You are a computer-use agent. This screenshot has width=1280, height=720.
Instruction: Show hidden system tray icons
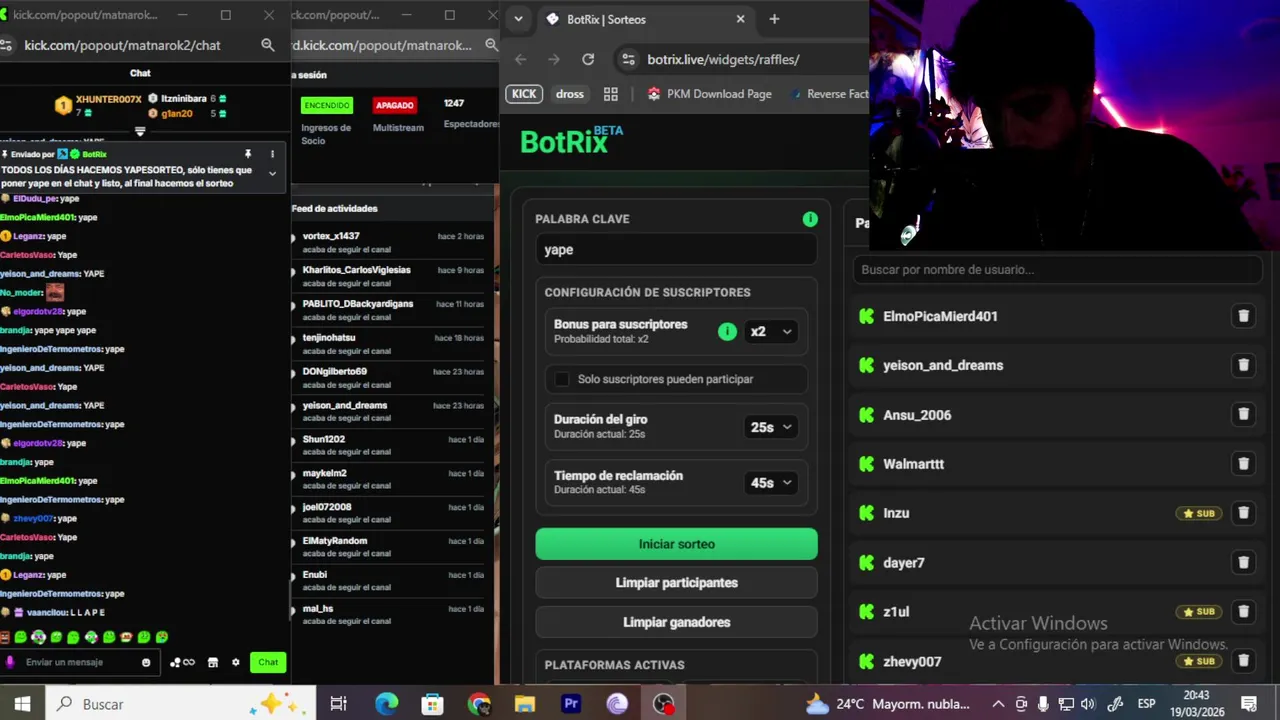click(998, 704)
